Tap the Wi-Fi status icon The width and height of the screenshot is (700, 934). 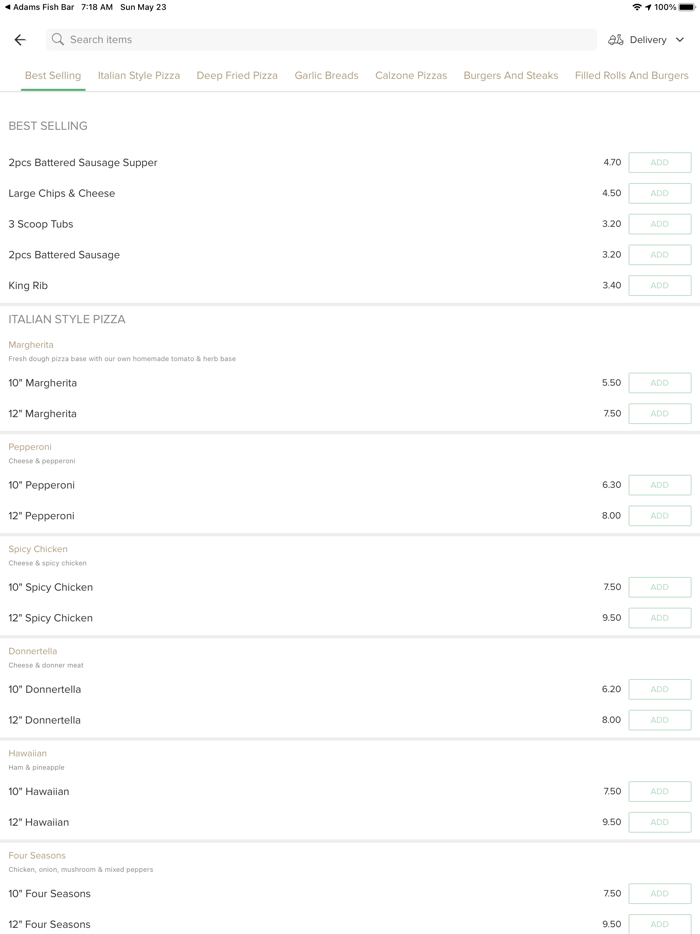636,7
